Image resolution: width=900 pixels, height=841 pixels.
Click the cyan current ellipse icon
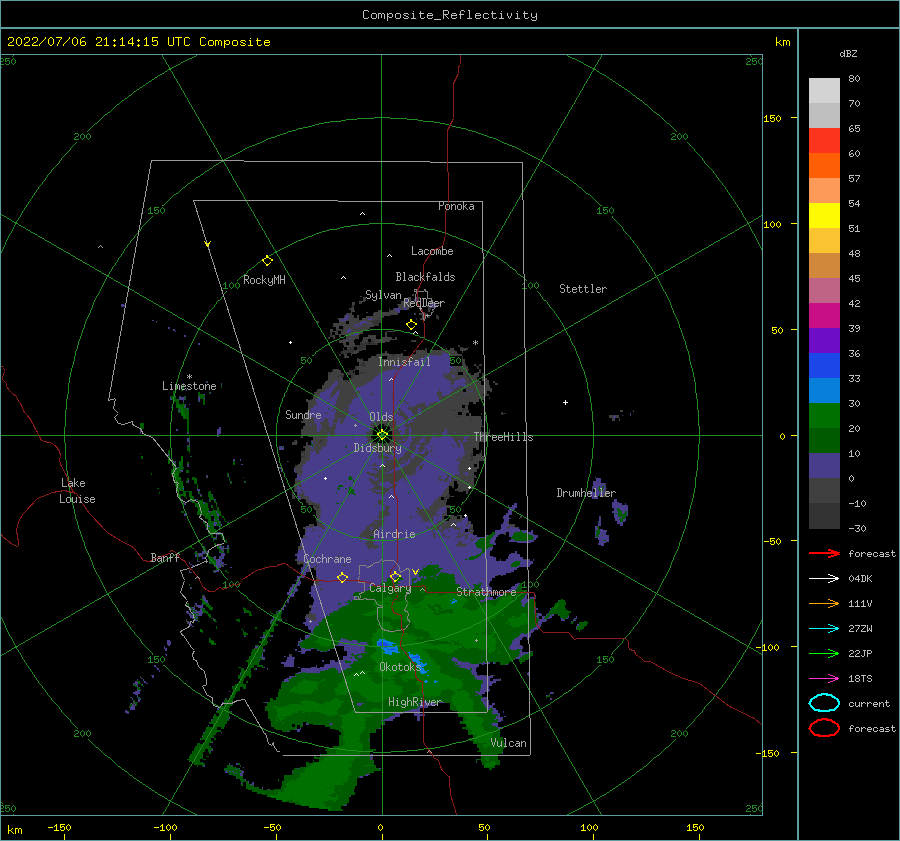coord(824,703)
